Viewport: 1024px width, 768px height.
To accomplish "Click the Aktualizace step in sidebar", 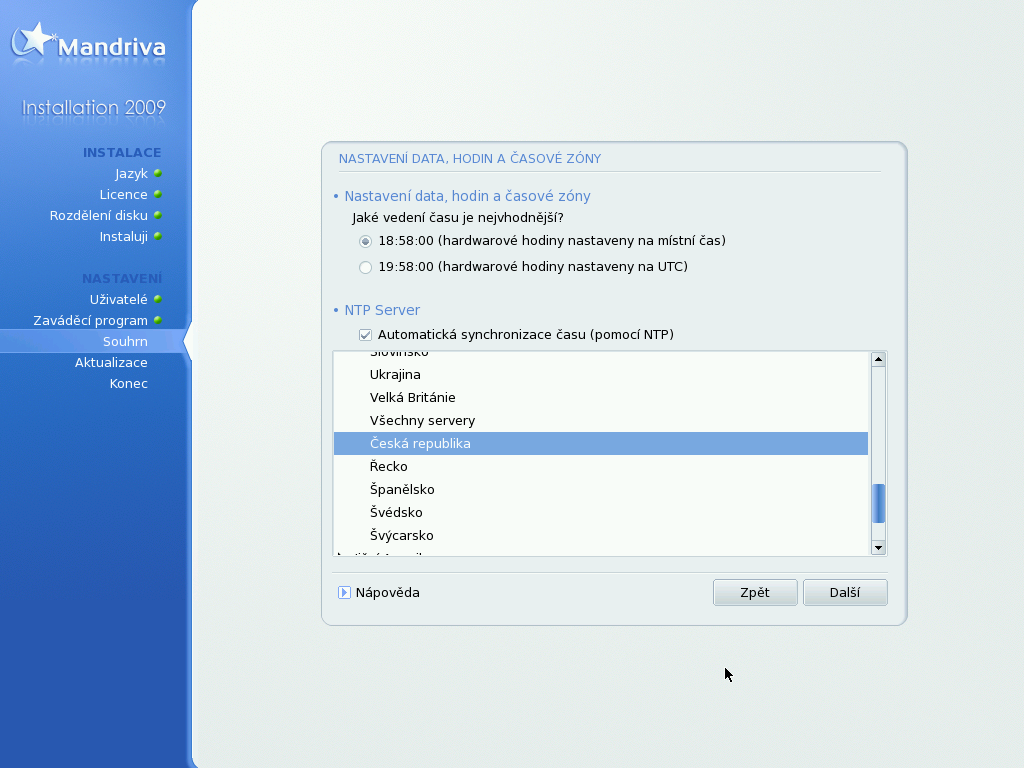I will click(x=111, y=362).
